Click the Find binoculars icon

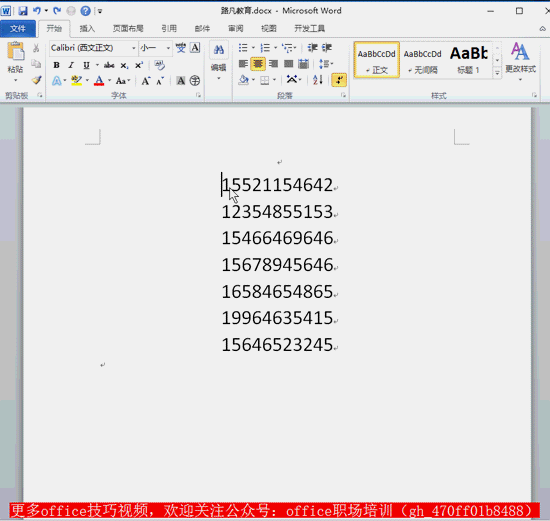click(x=219, y=50)
